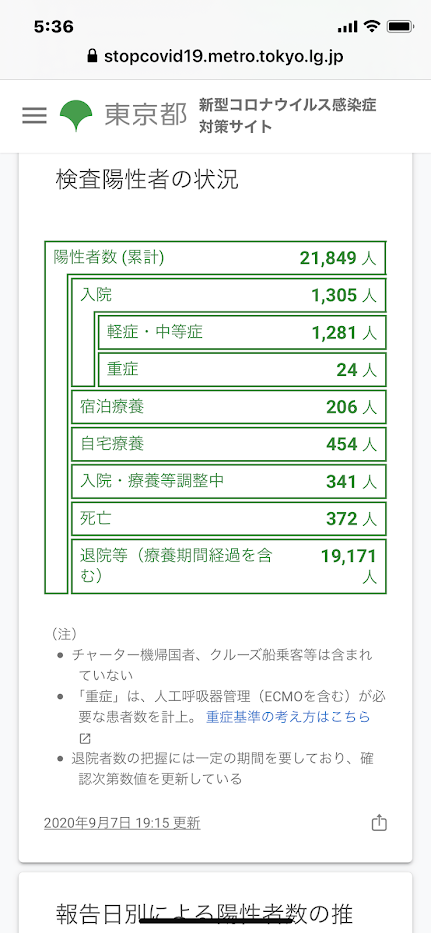Tap the stopcovid19.metro.tokyo.lg.jp address field

coord(216,57)
